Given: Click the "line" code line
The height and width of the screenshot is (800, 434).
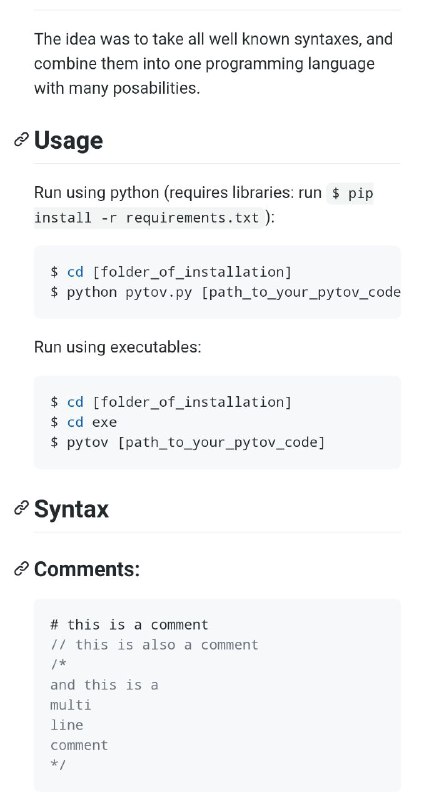Looking at the screenshot, I should (x=67, y=724).
